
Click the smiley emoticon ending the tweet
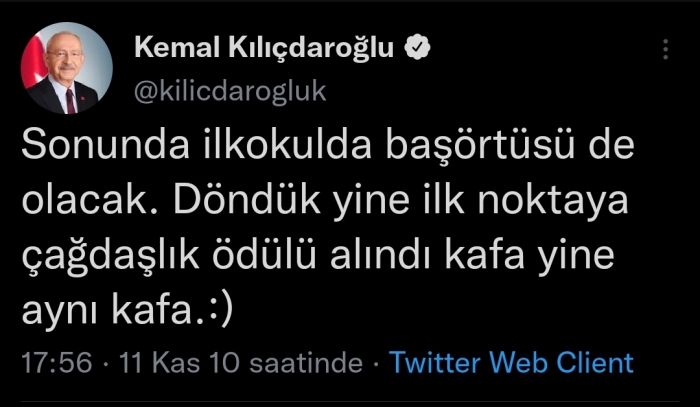click(221, 311)
